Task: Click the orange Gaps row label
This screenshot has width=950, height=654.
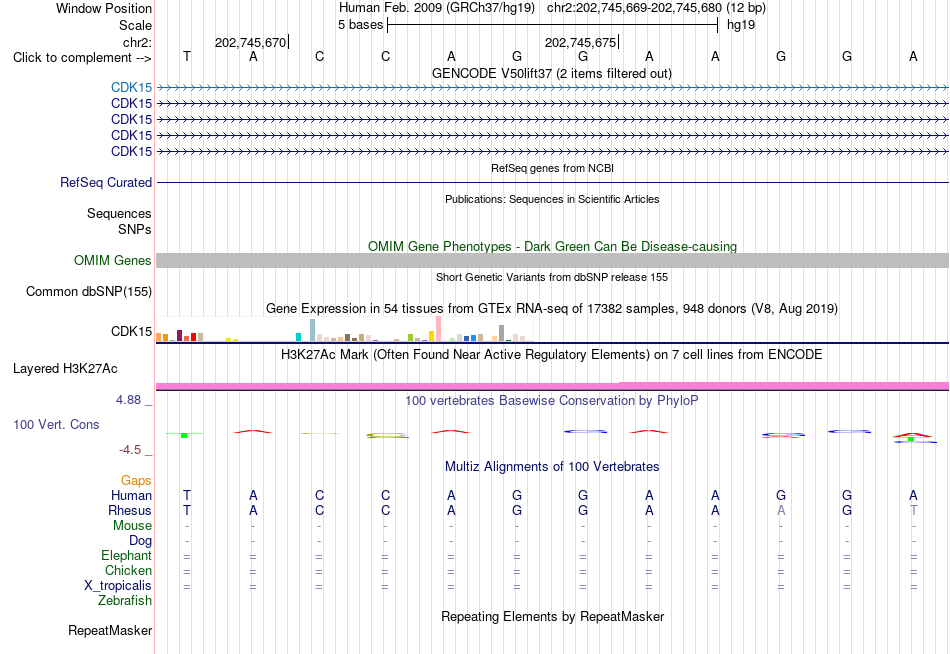Action: [136, 481]
